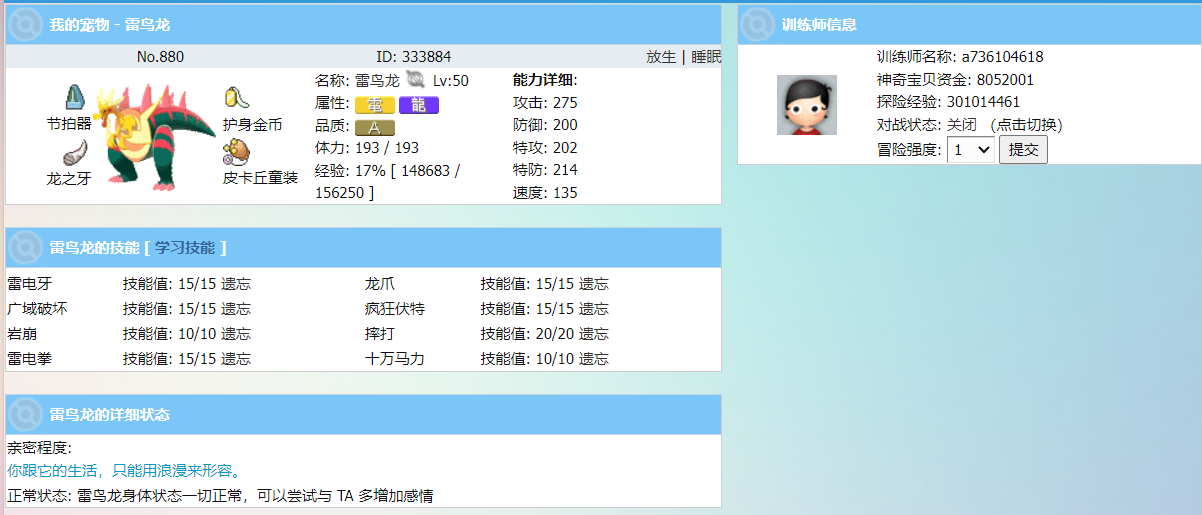Click the 能力详细 heading
The width and height of the screenshot is (1202, 515).
pos(545,80)
